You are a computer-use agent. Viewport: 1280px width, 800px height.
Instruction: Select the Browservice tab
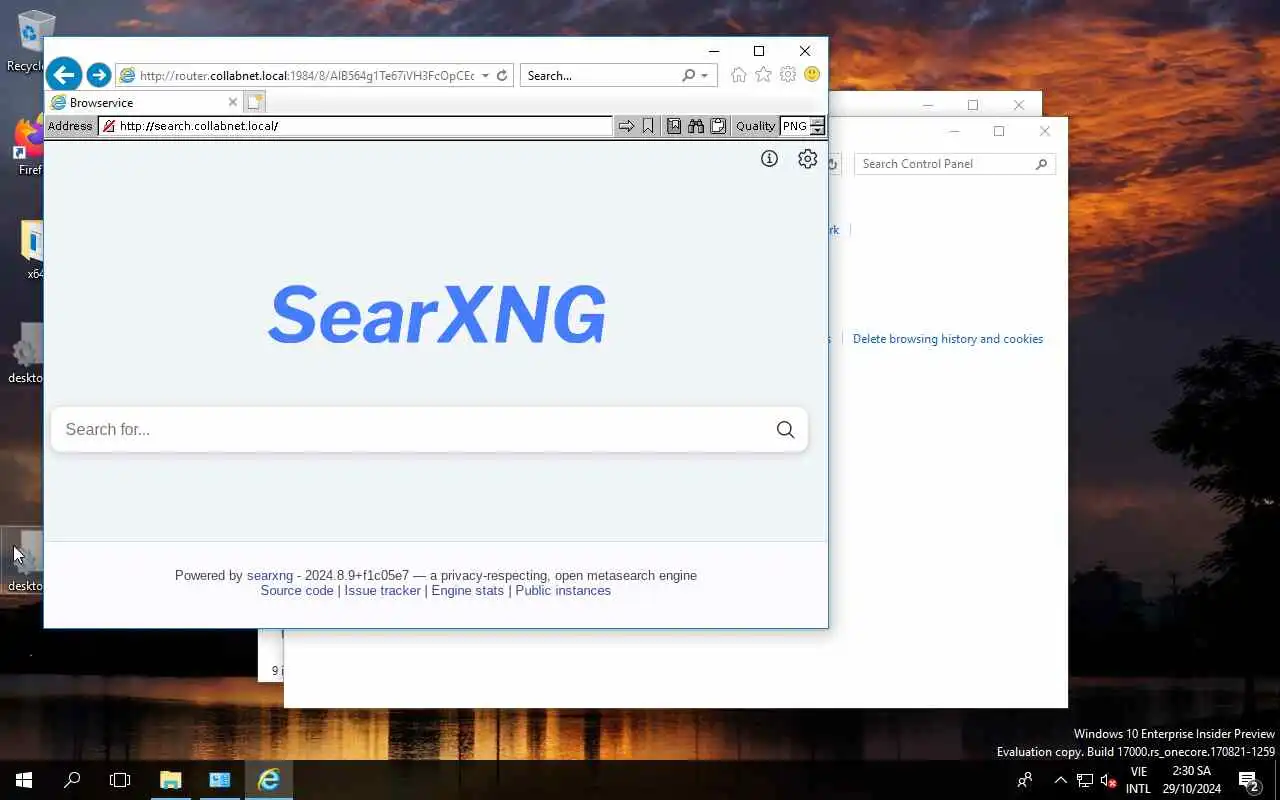143,102
